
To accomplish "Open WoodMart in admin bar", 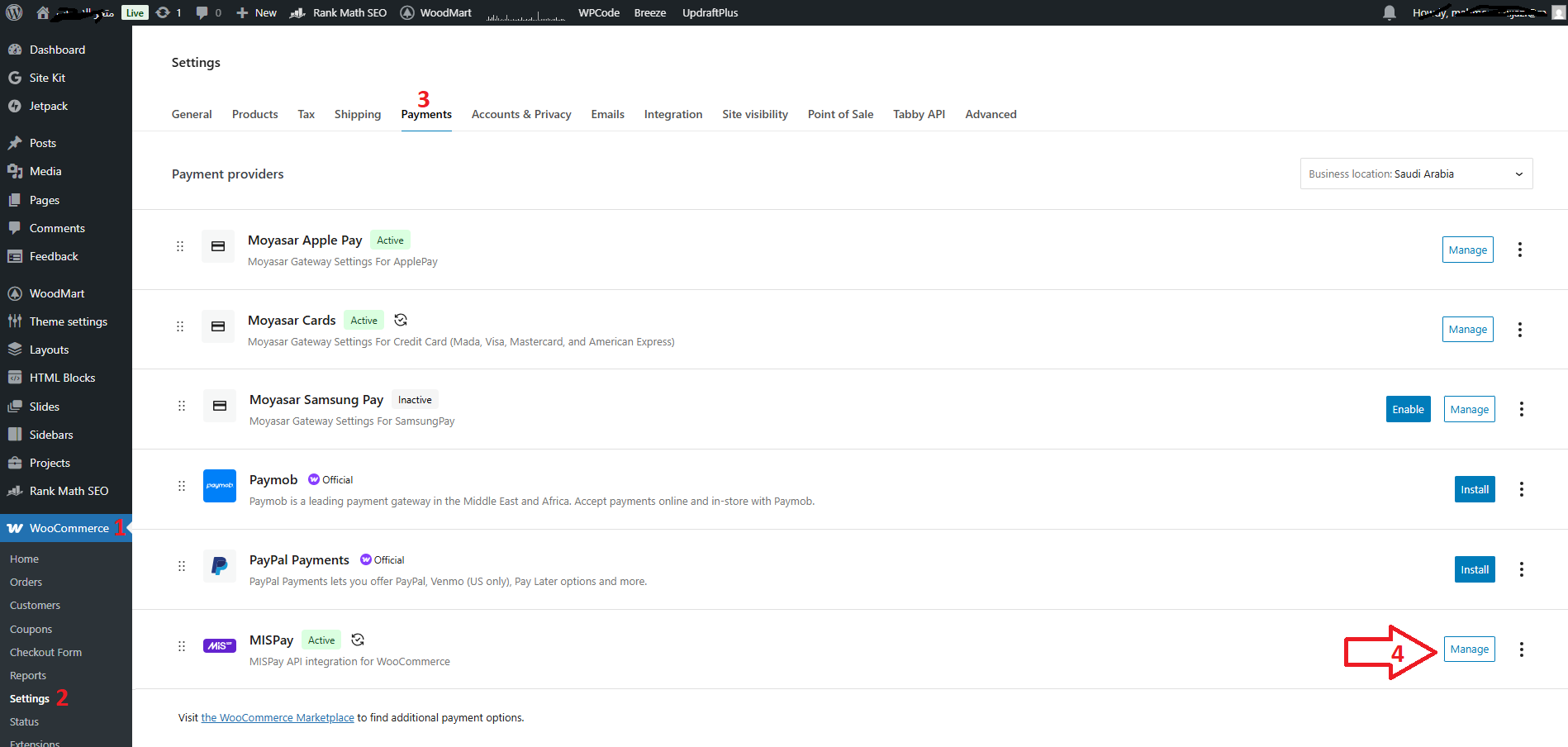I will click(x=436, y=12).
